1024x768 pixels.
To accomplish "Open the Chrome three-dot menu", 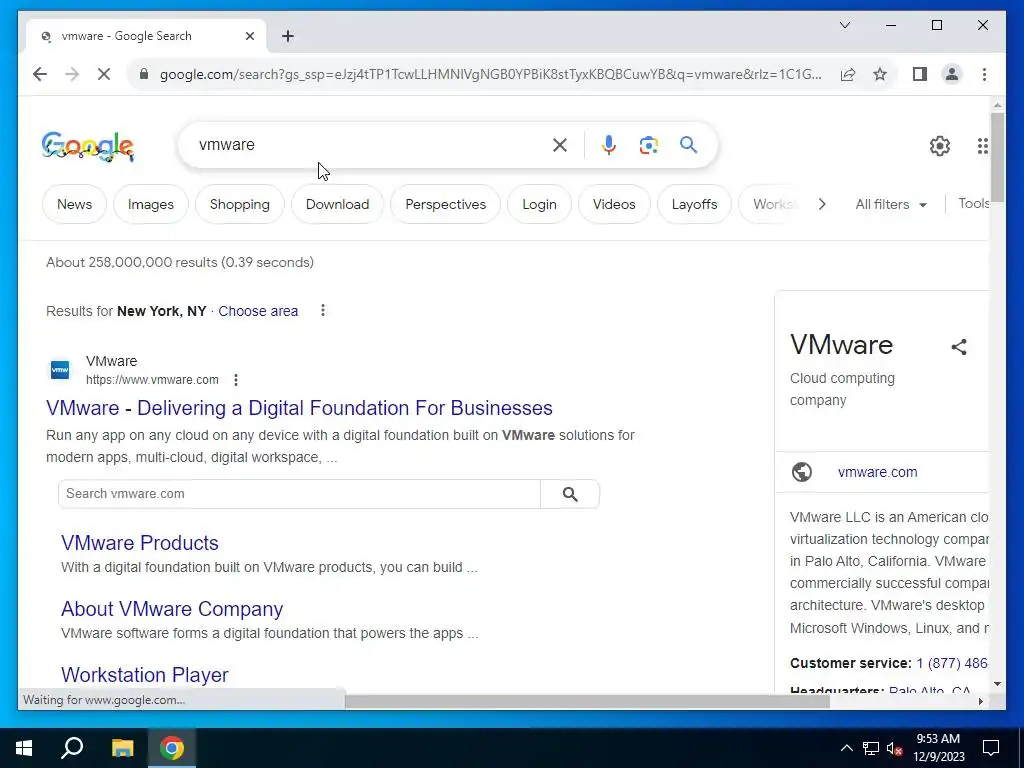I will pyautogui.click(x=984, y=74).
